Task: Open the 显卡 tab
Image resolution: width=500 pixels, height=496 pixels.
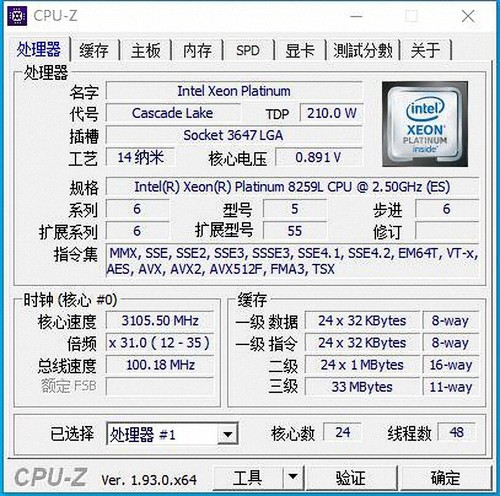Action: 300,50
